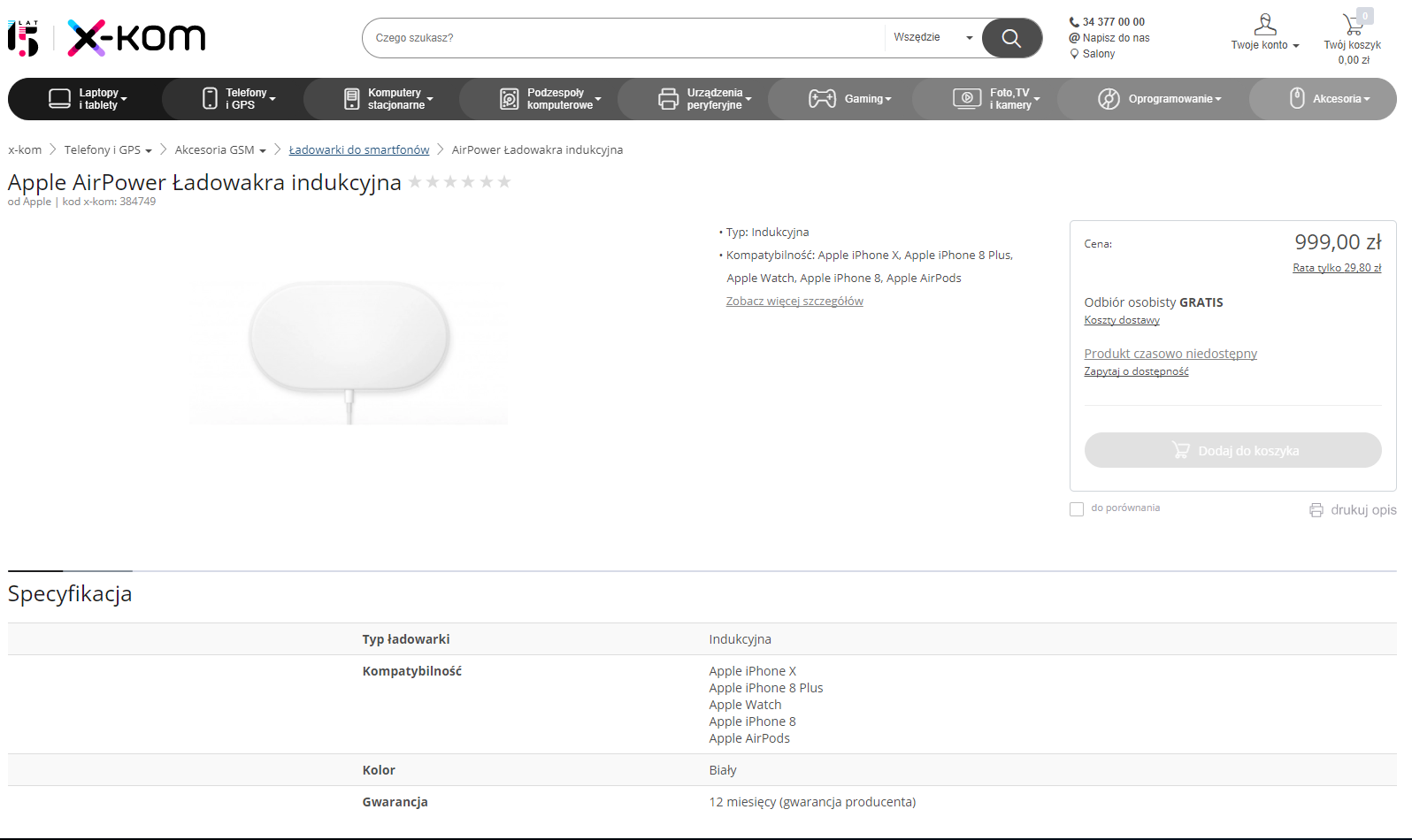The image size is (1412, 840).
Task: Click Zobacz więcej szczegółów link
Action: 794,302
